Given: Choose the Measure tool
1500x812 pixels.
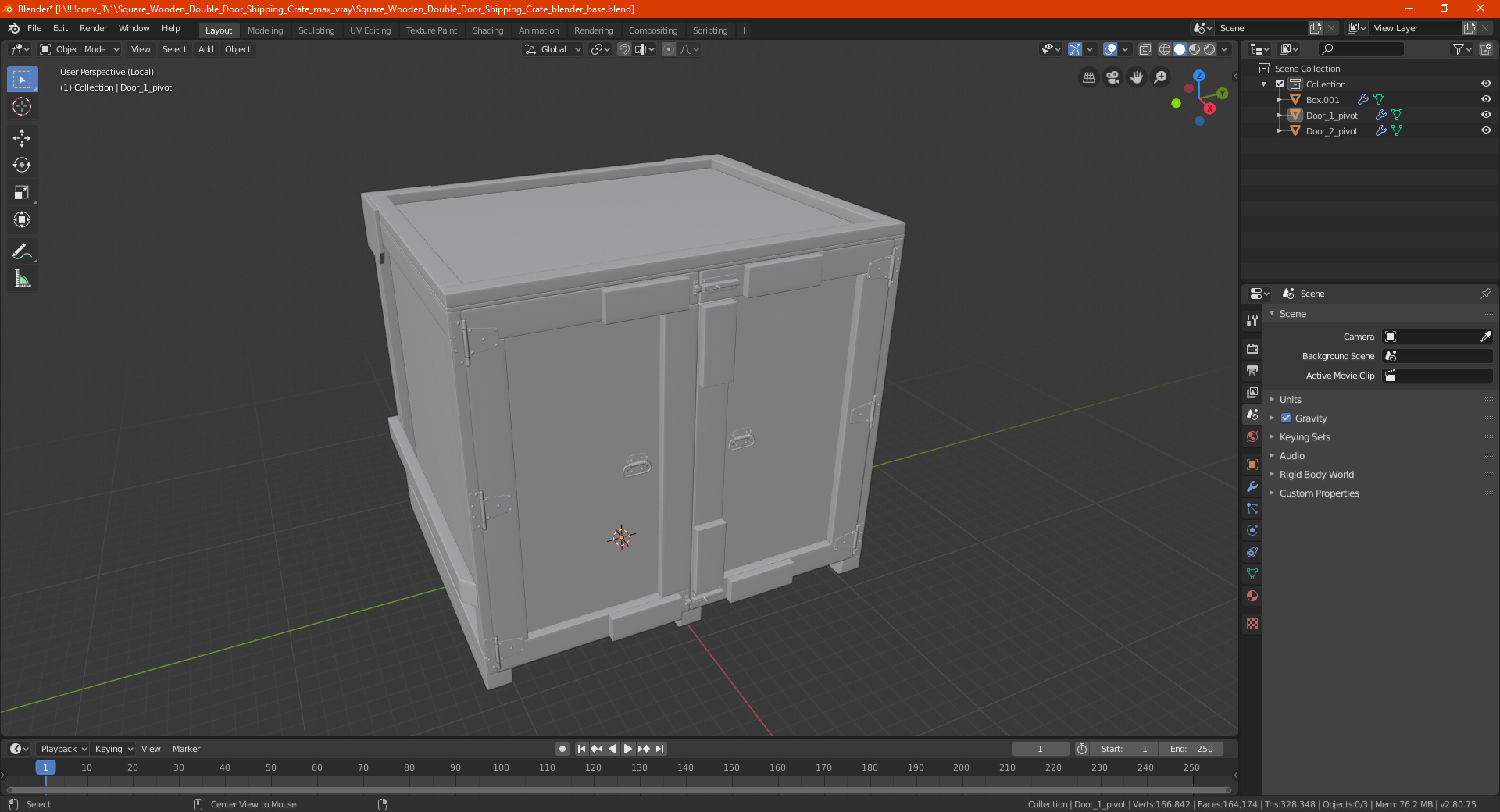Looking at the screenshot, I should click(22, 279).
